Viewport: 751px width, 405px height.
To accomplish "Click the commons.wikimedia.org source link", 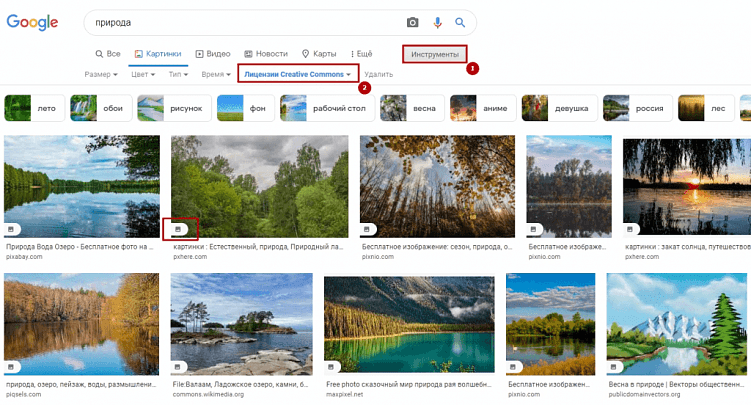I will click(208, 394).
